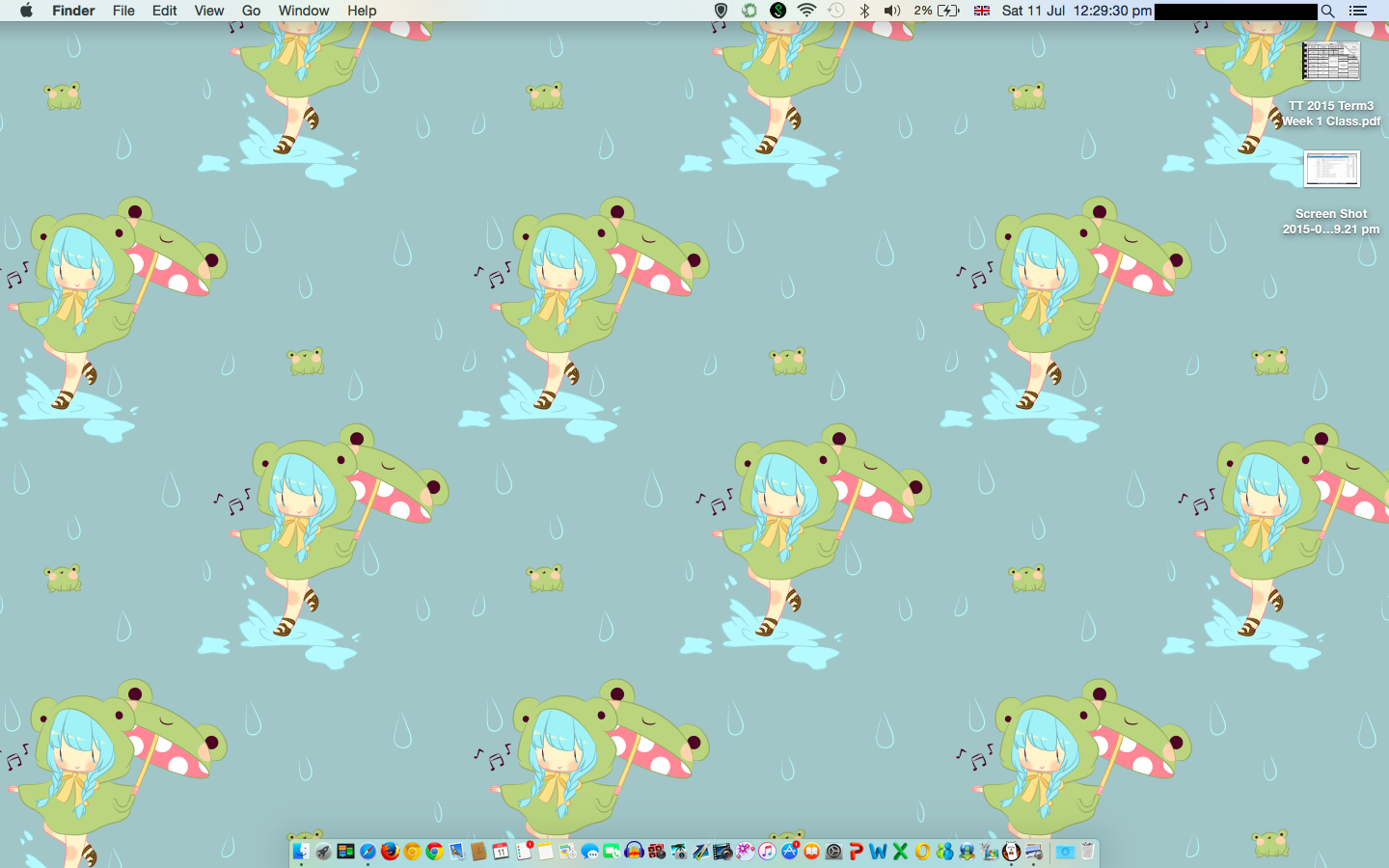Viewport: 1389px width, 868px height.
Task: Launch Photo Booth from the Dock
Action: point(656,852)
